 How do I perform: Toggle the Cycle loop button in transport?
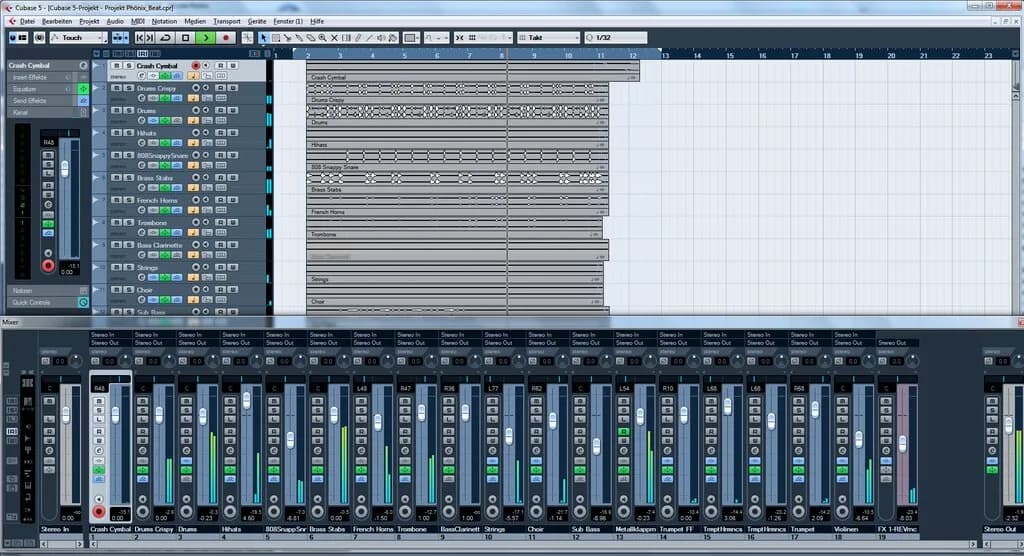(166, 38)
